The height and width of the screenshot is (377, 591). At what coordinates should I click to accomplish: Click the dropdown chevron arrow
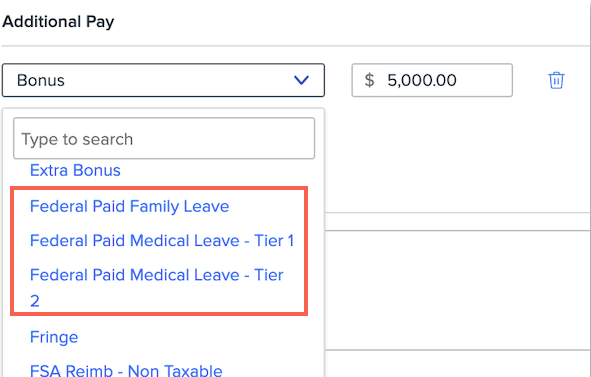pyautogui.click(x=301, y=80)
